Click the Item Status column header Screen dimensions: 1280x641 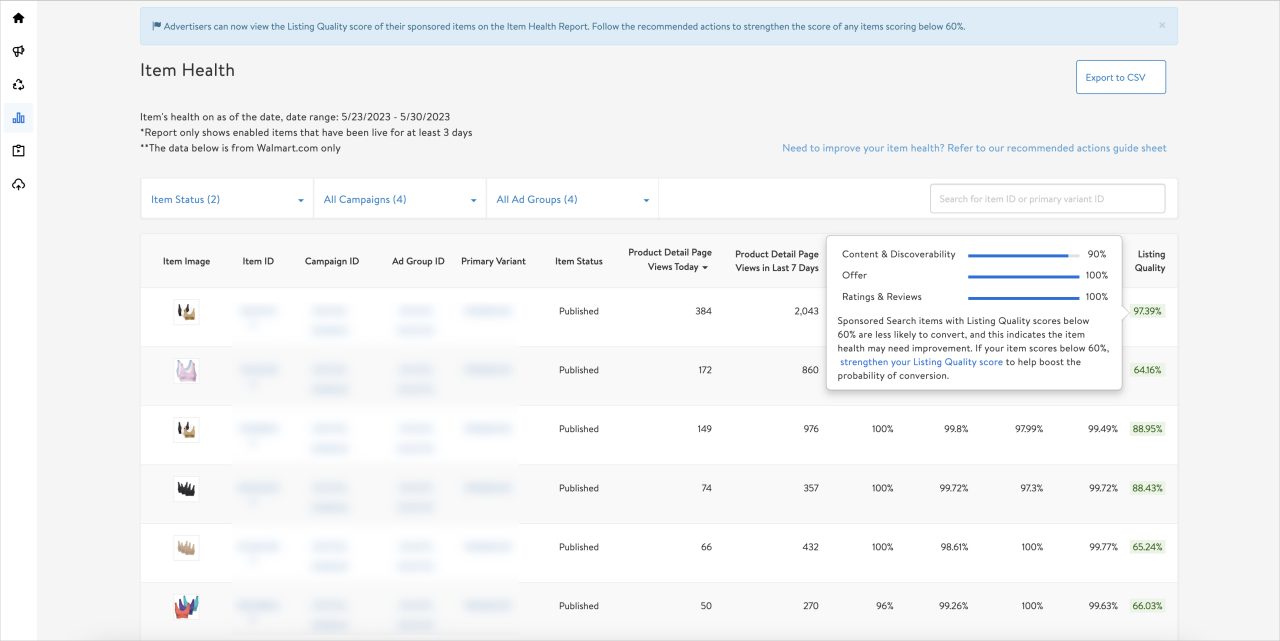[579, 261]
